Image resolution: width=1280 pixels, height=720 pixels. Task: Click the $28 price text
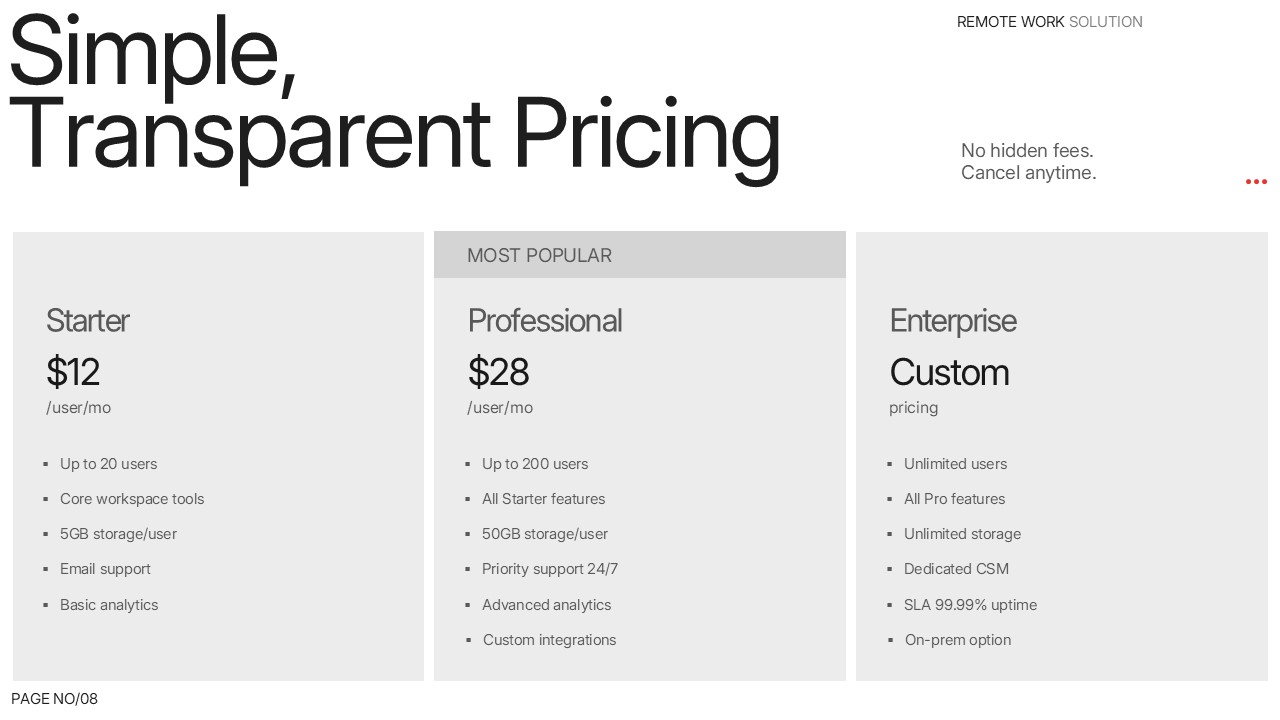(498, 372)
